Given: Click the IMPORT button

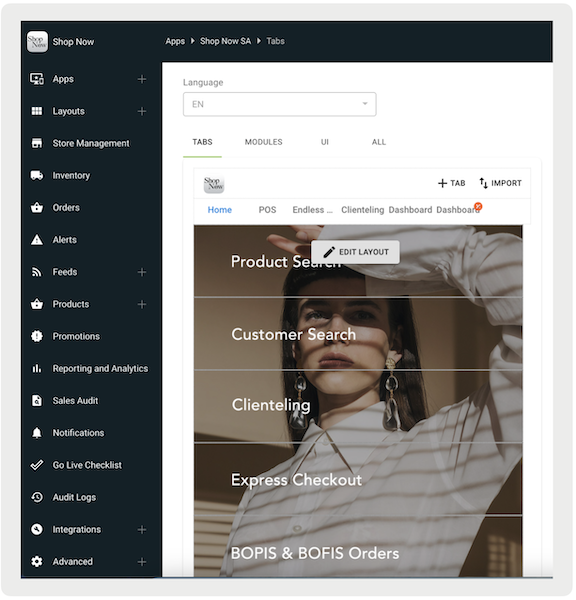Looking at the screenshot, I should (x=500, y=183).
